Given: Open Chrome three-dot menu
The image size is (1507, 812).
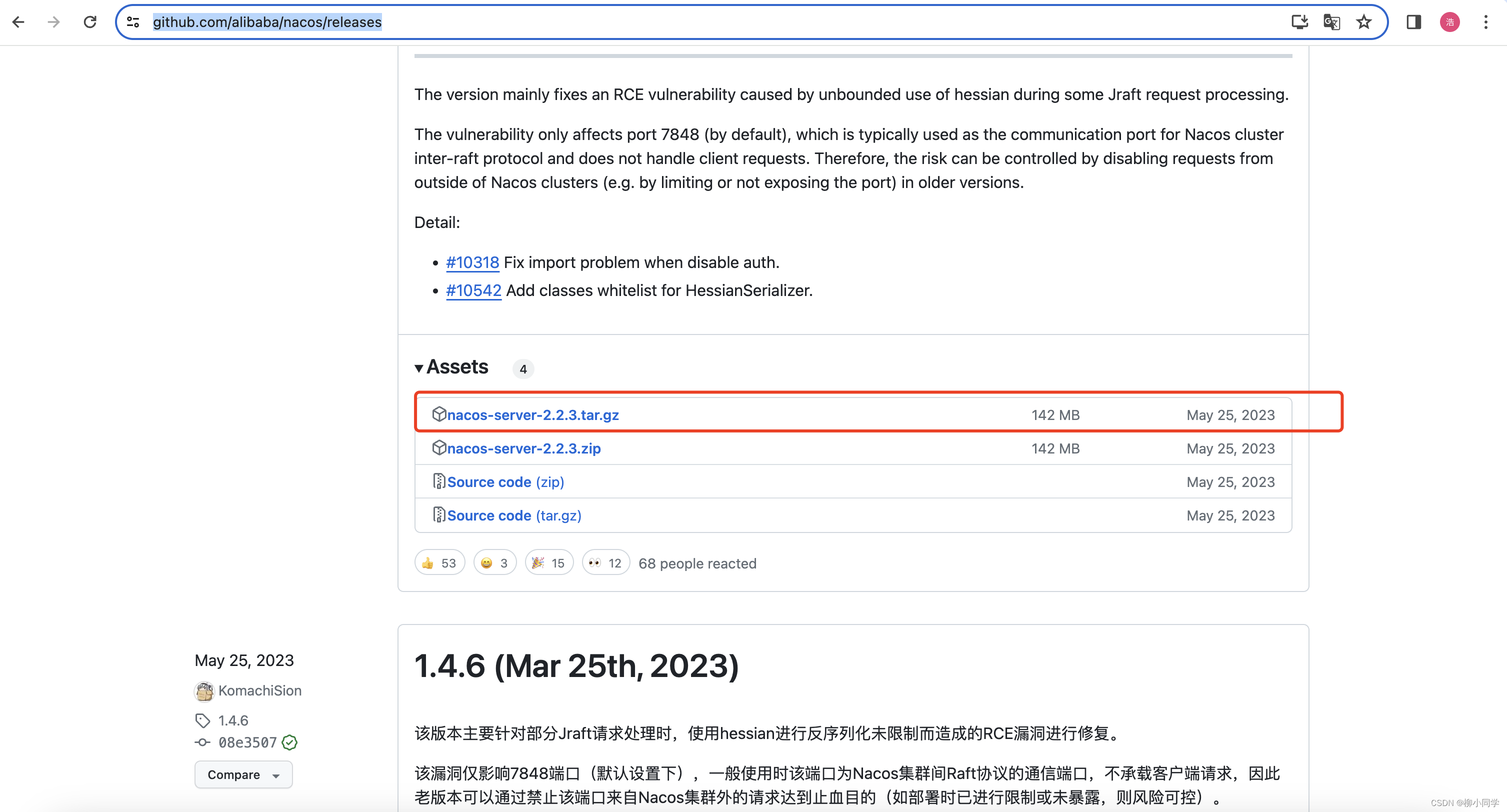Looking at the screenshot, I should coord(1486,22).
